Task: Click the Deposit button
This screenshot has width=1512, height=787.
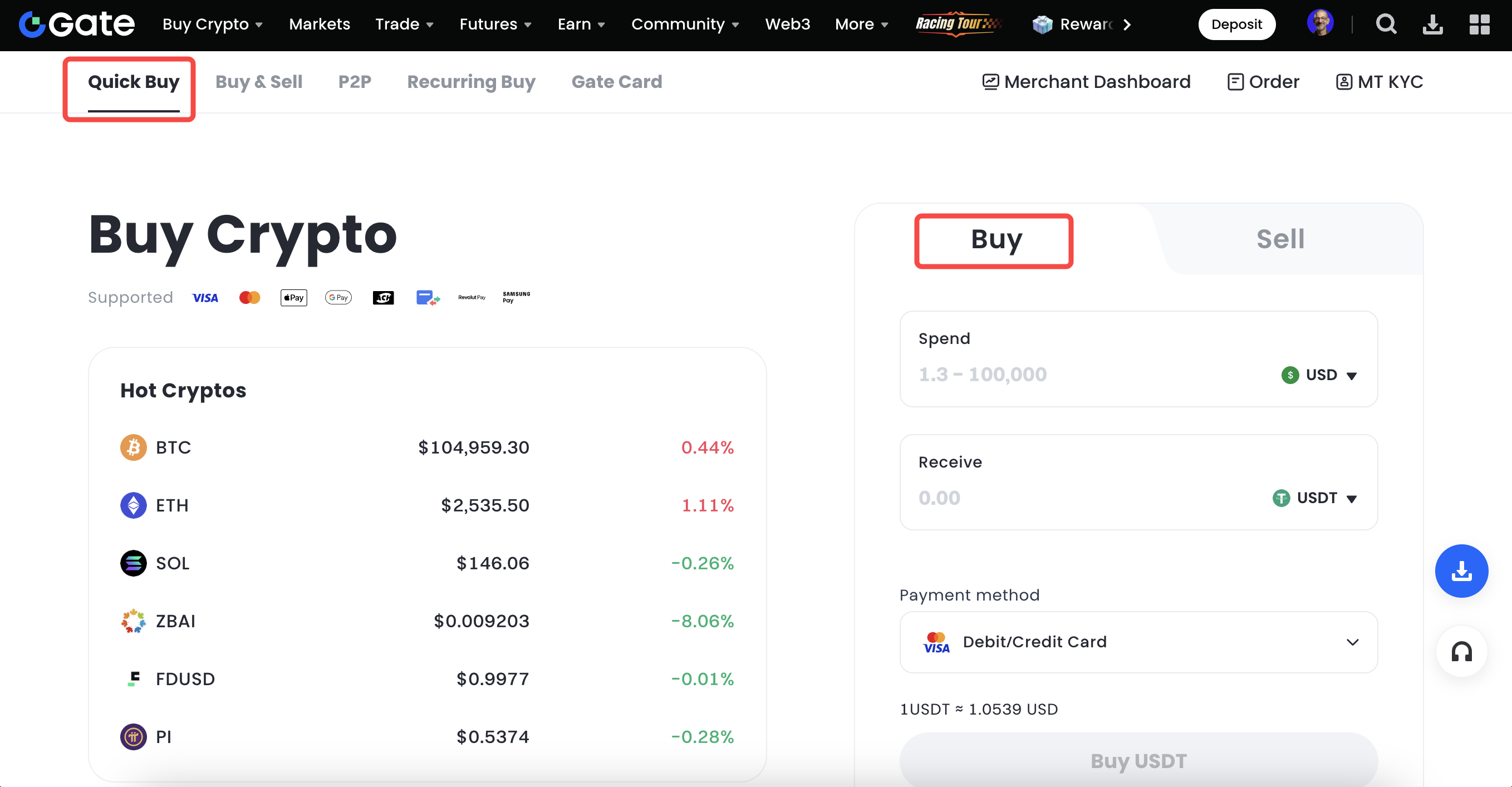Action: point(1236,24)
